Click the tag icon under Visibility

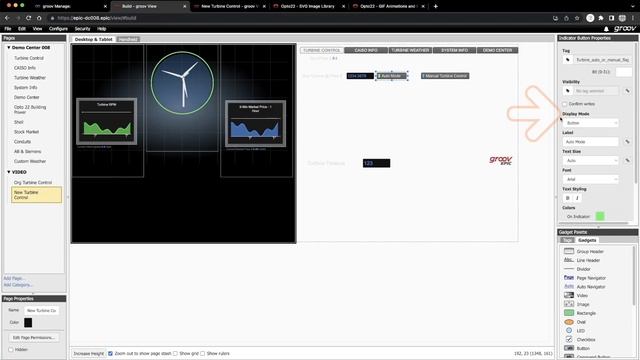pos(567,91)
